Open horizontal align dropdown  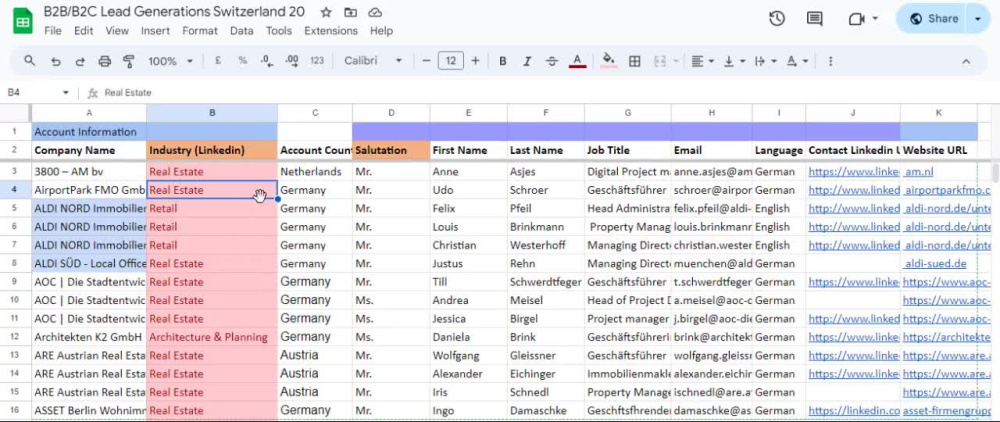(x=702, y=61)
